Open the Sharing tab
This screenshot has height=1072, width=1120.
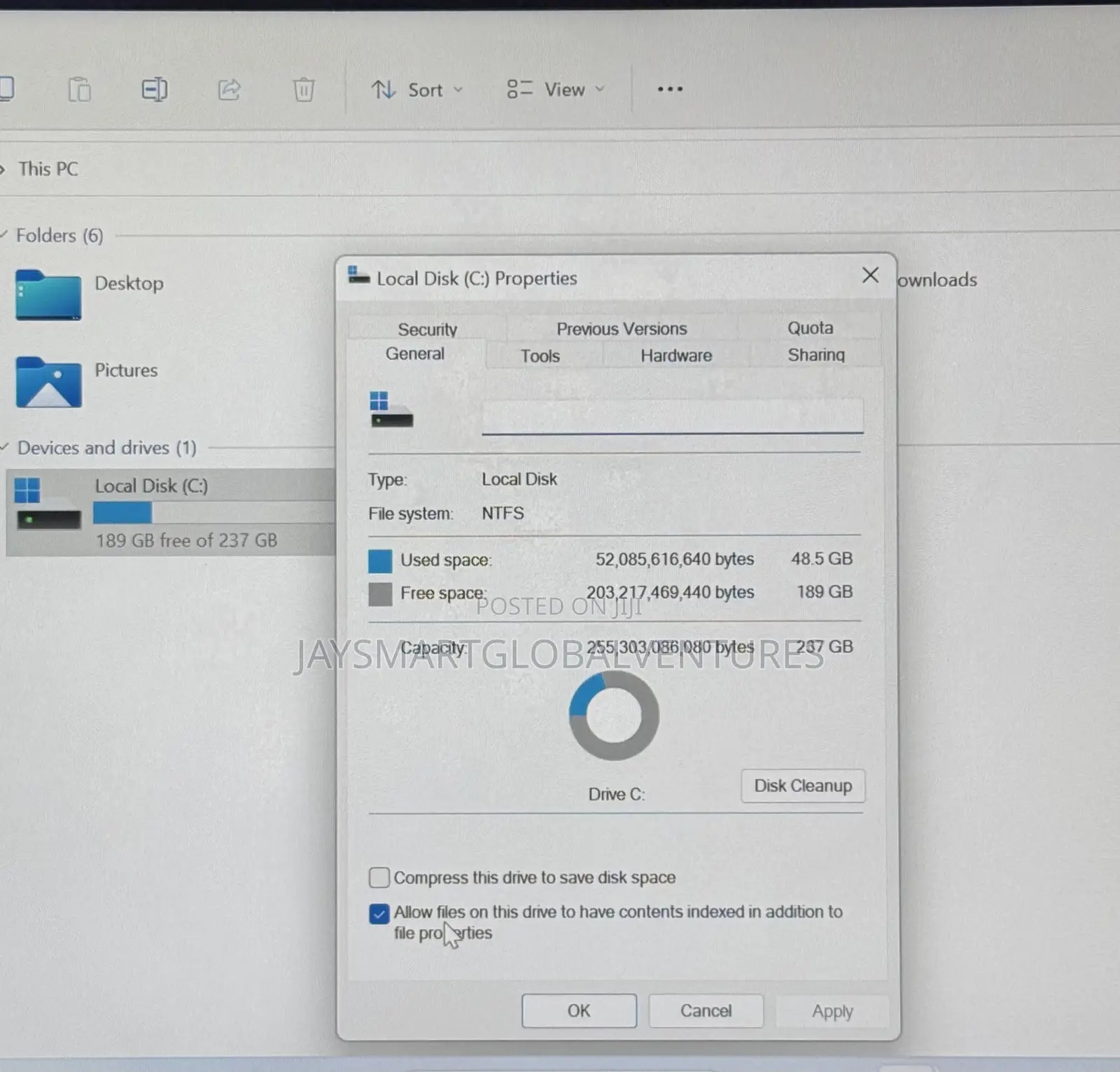[816, 354]
